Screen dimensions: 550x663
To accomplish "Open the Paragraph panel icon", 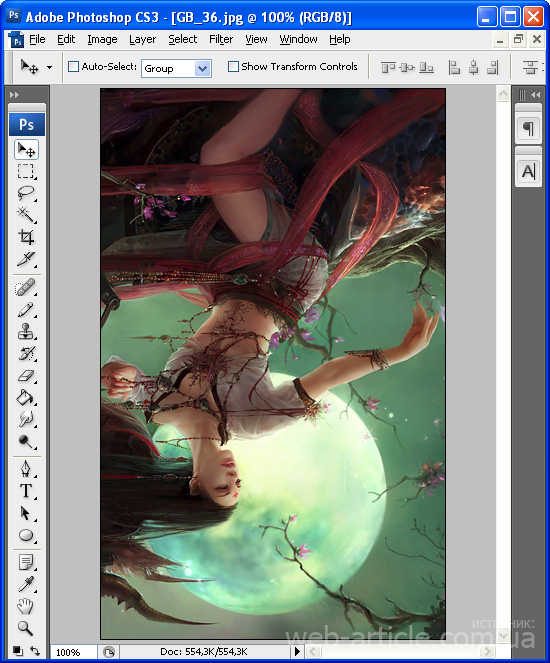I will [528, 128].
